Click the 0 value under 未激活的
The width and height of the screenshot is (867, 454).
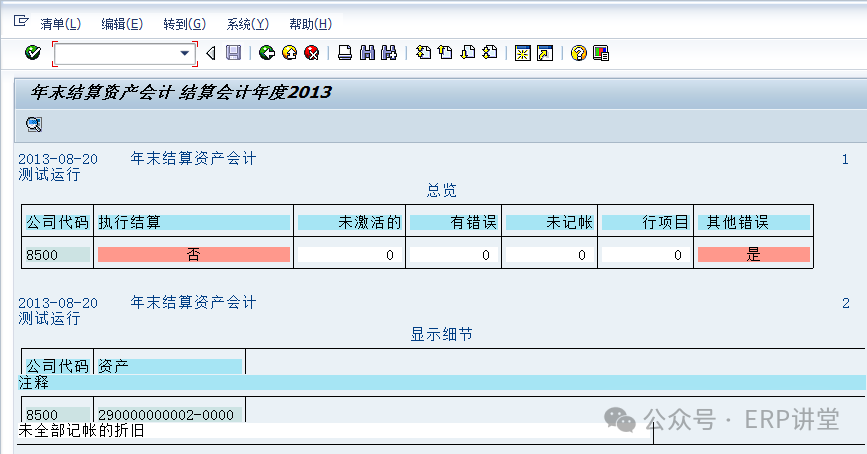349,254
